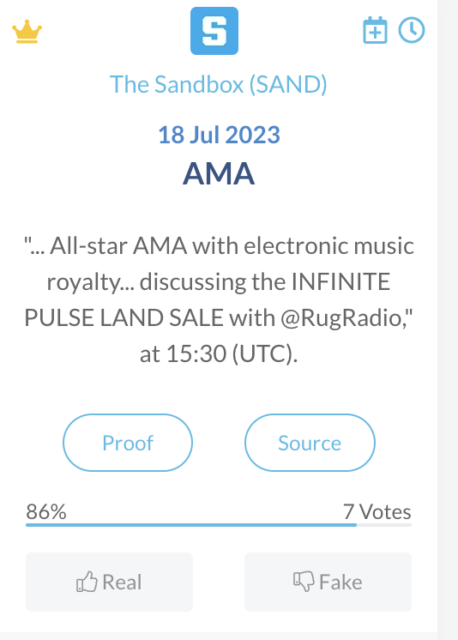
Task: Click the unfilled end of vote bar
Action: (x=384, y=525)
